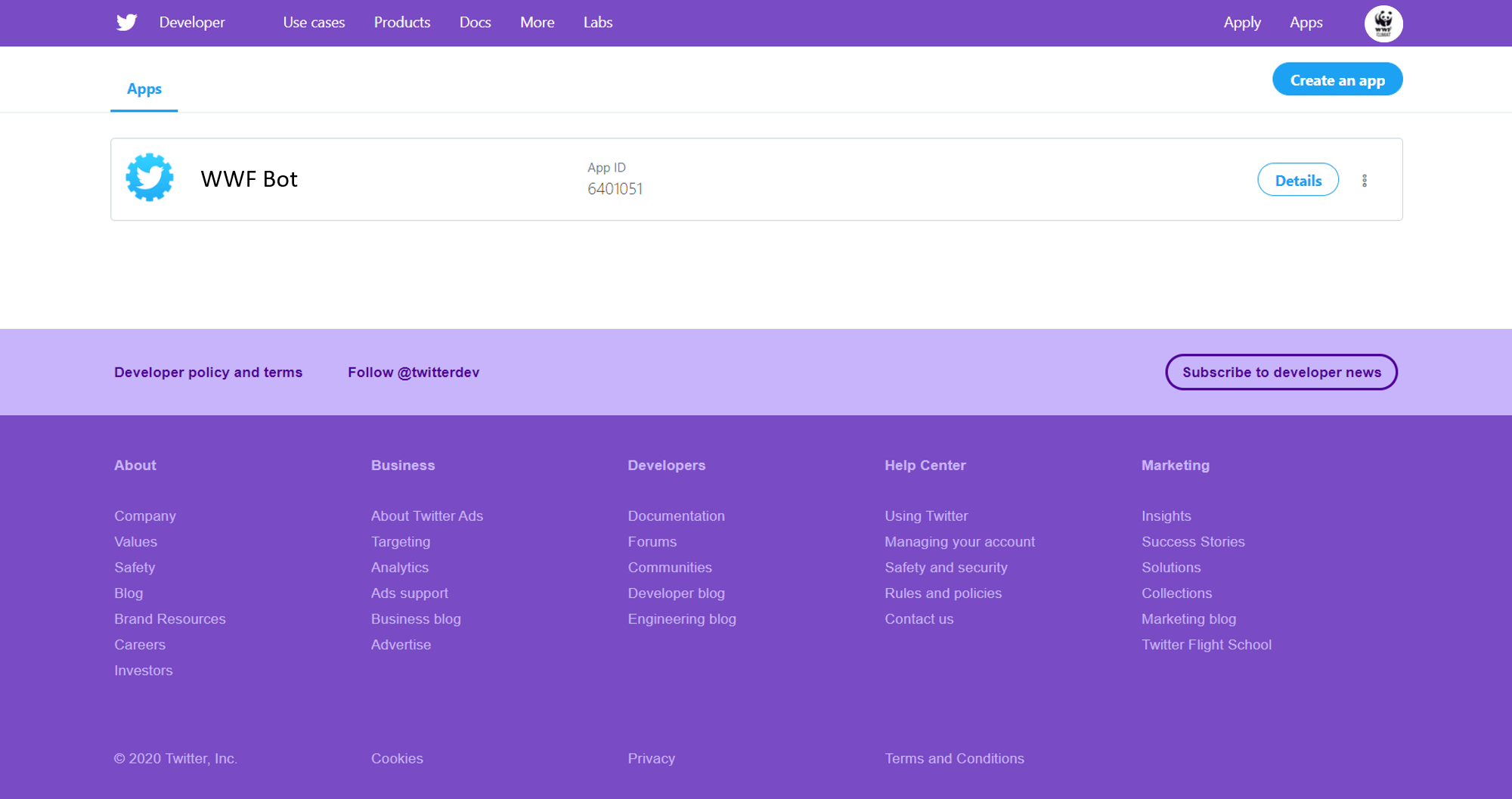Open the Solutions link
1512x799 pixels.
click(x=1171, y=568)
